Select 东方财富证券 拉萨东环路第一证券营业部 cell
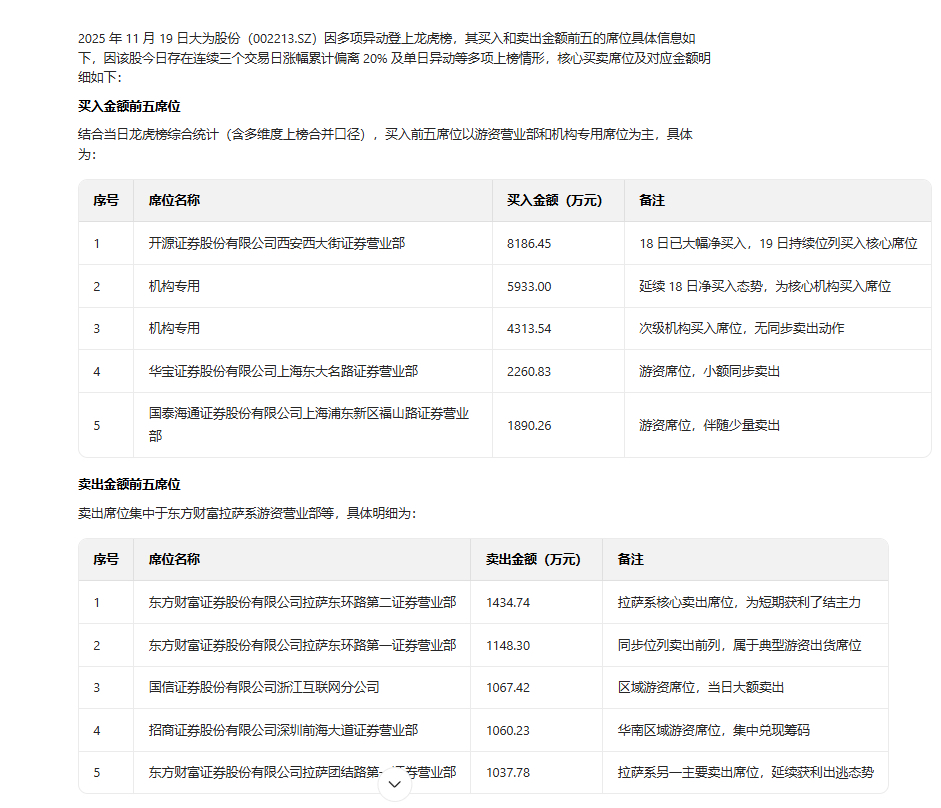941x808 pixels. coord(302,645)
